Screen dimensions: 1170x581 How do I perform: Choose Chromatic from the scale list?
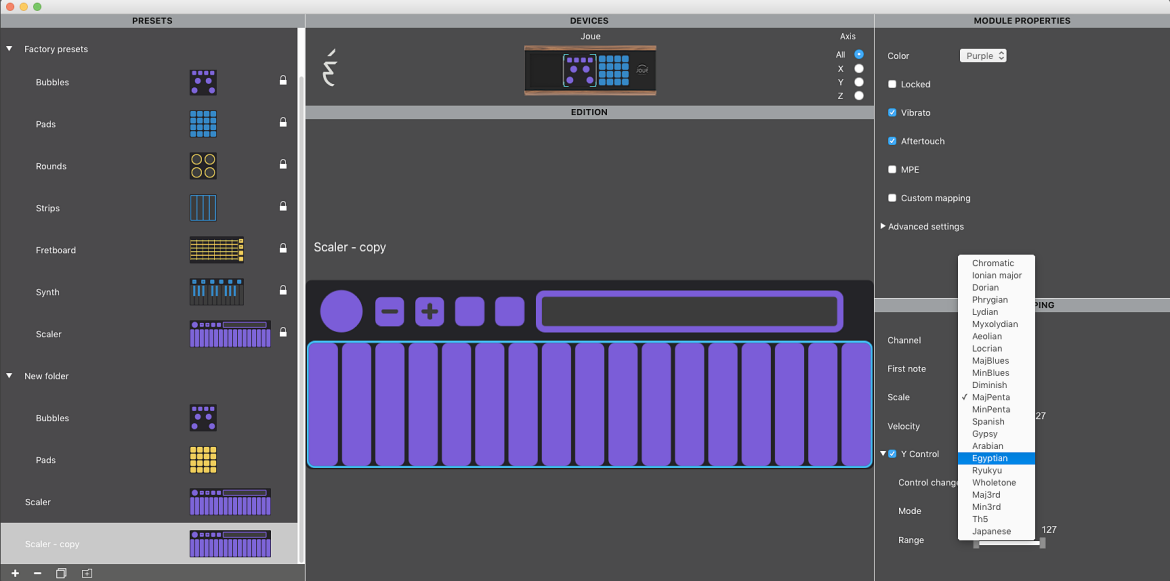[996, 263]
